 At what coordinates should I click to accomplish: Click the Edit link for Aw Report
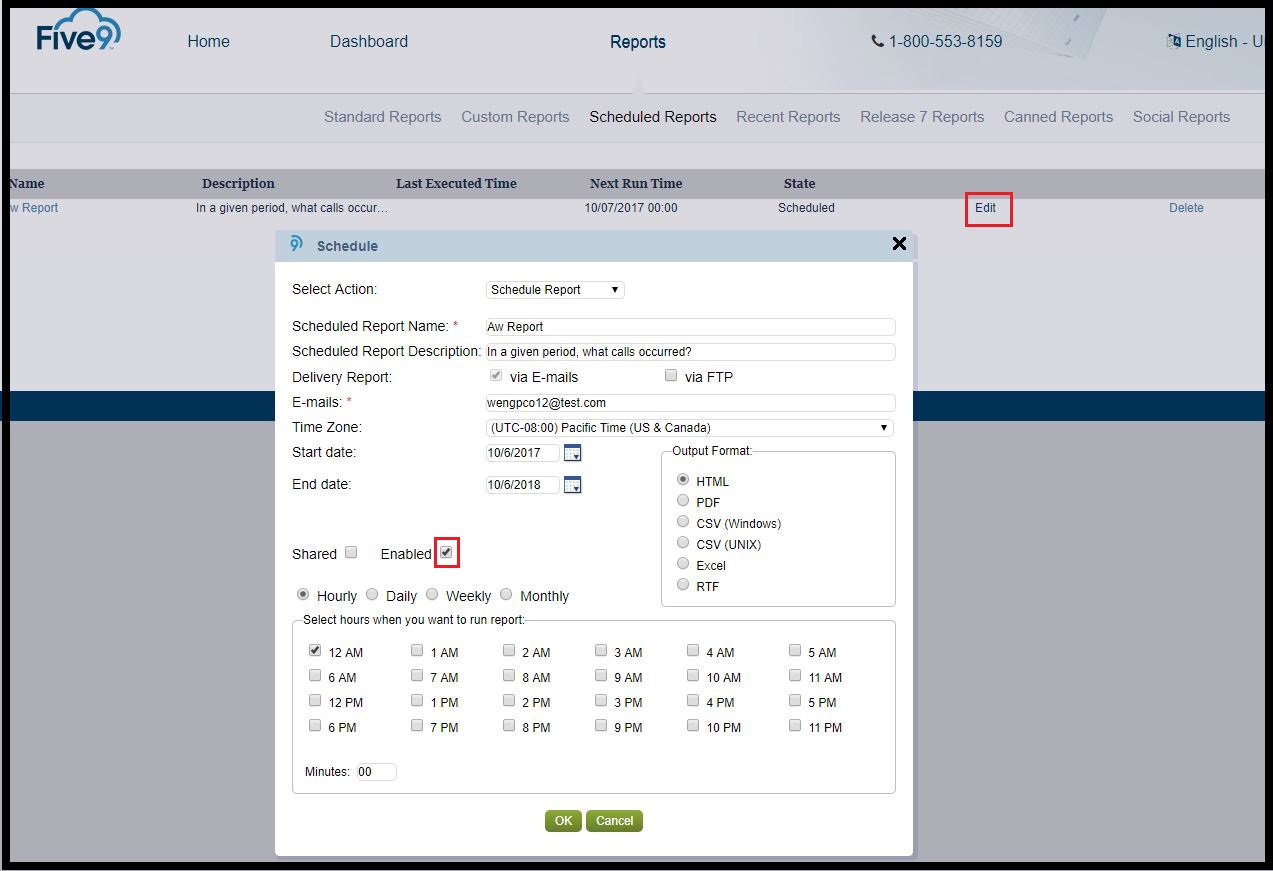coord(986,209)
